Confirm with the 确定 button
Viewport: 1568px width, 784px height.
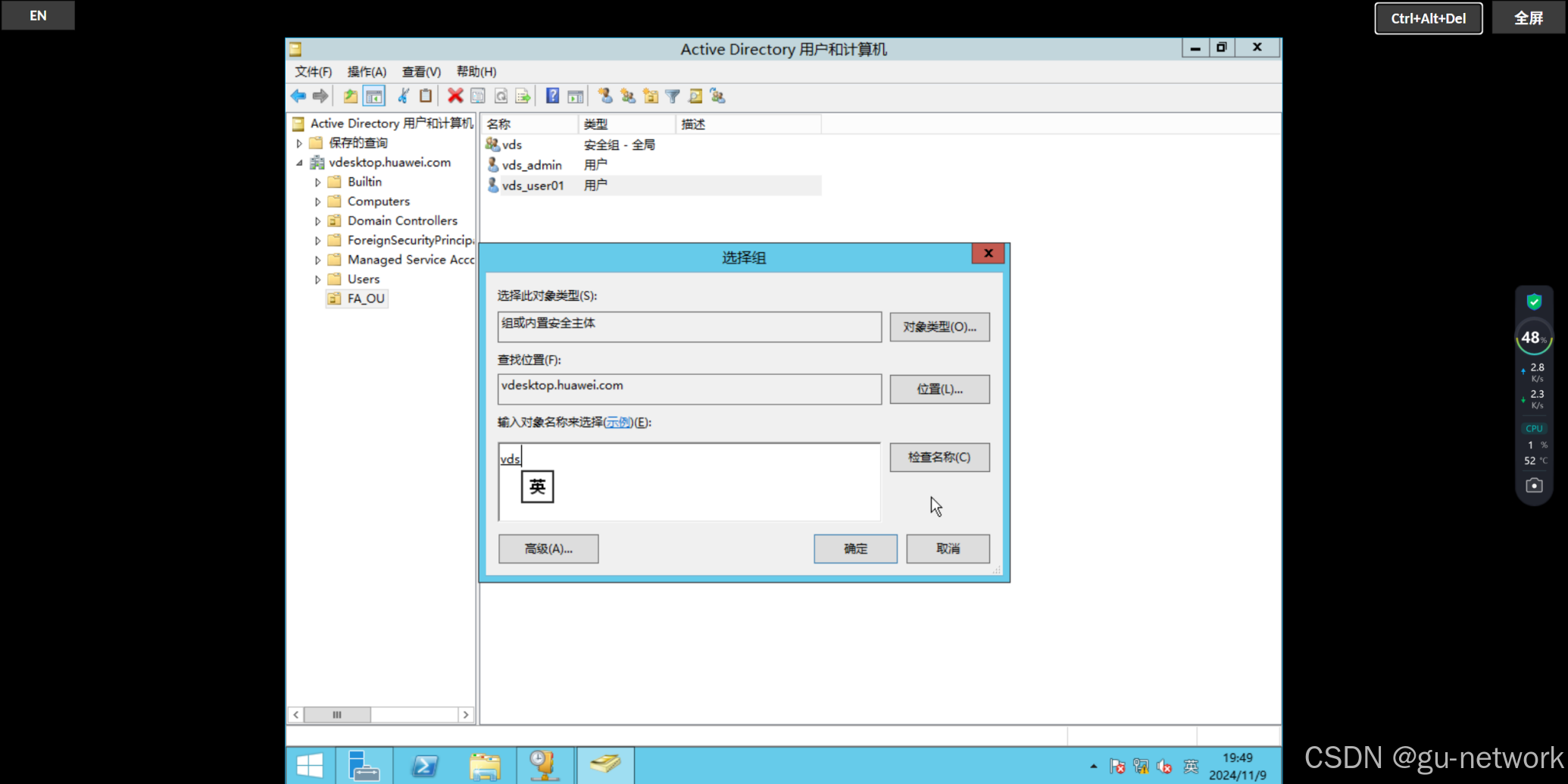click(855, 548)
